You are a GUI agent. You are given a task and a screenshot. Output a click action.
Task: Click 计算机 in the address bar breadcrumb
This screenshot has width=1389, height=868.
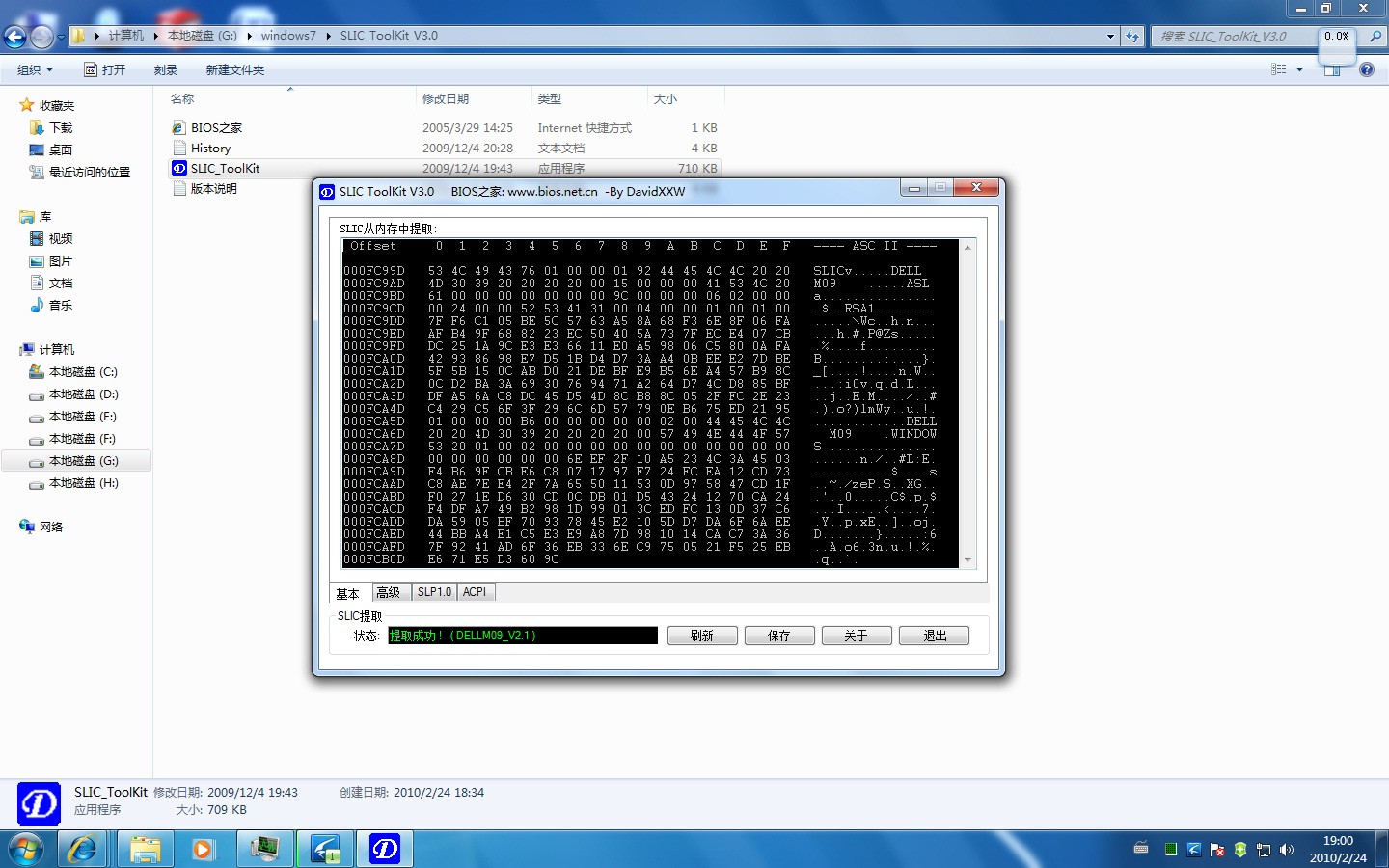tap(126, 36)
